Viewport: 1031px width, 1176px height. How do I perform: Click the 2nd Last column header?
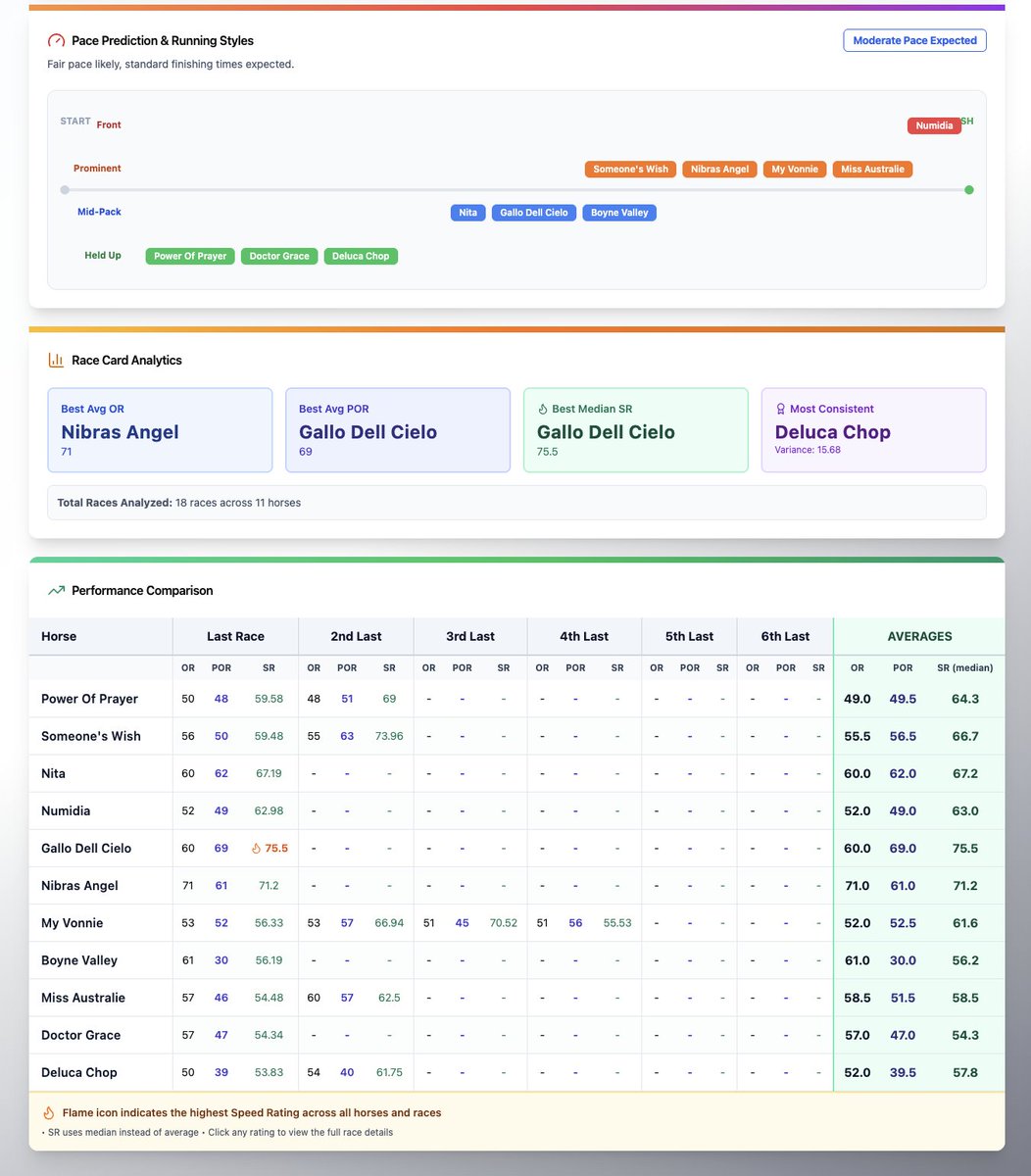(x=356, y=637)
